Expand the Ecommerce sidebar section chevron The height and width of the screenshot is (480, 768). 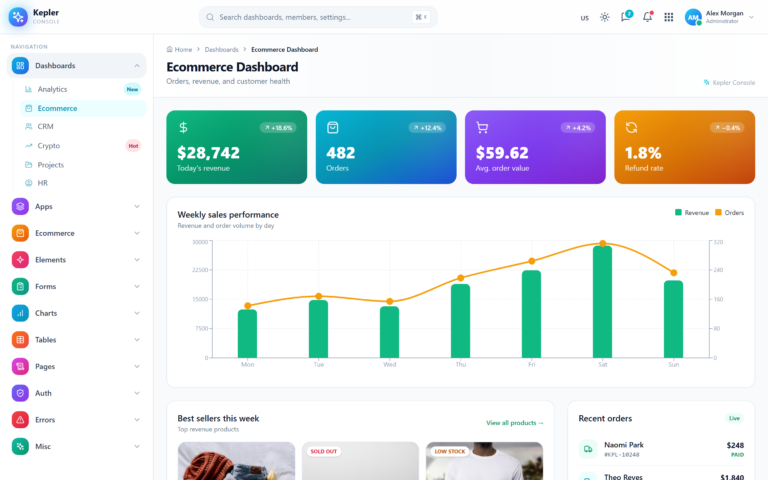137,233
